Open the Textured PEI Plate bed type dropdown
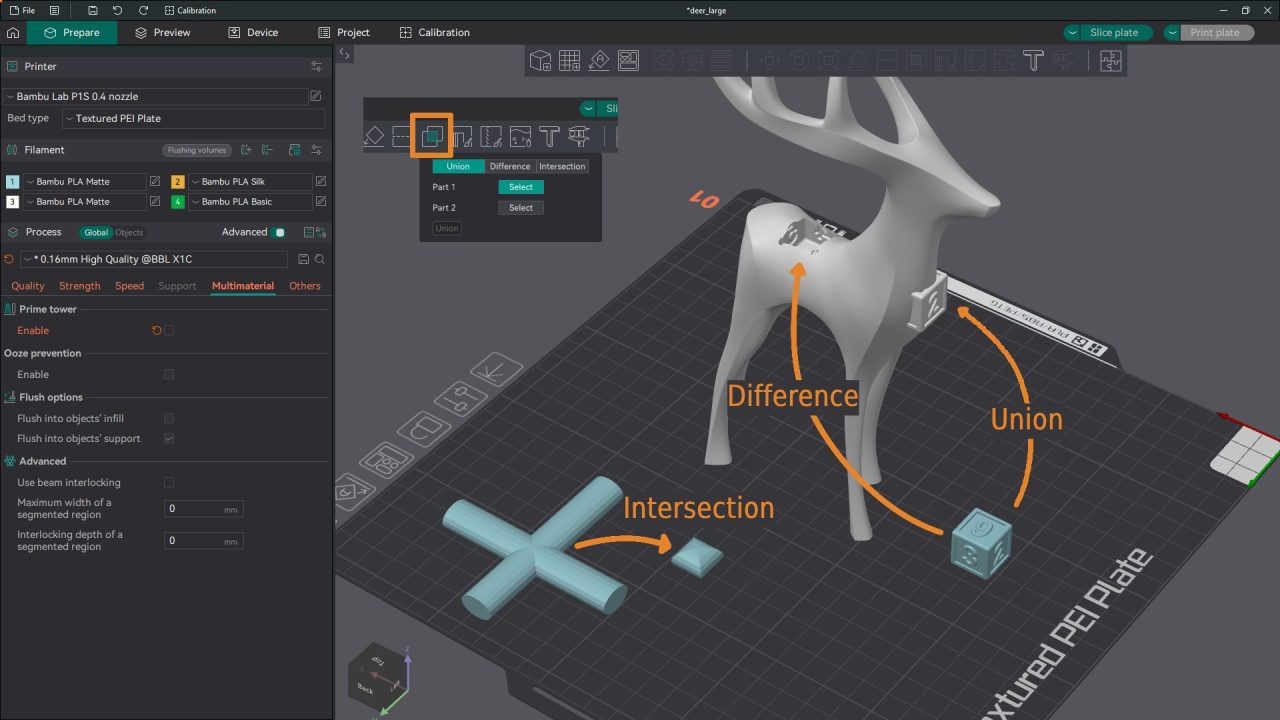 [x=195, y=118]
